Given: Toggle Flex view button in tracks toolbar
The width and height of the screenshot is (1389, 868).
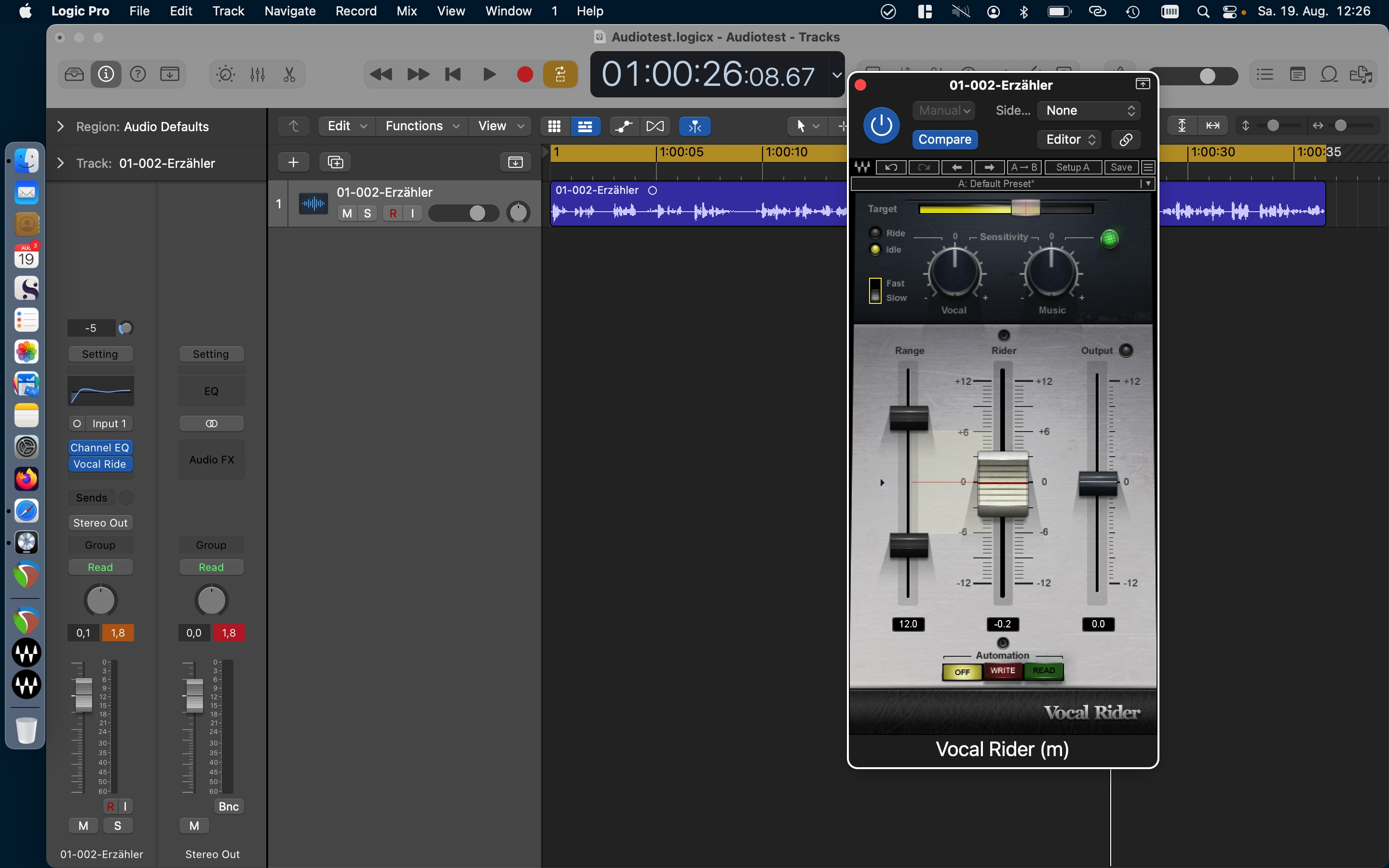Looking at the screenshot, I should tap(655, 126).
